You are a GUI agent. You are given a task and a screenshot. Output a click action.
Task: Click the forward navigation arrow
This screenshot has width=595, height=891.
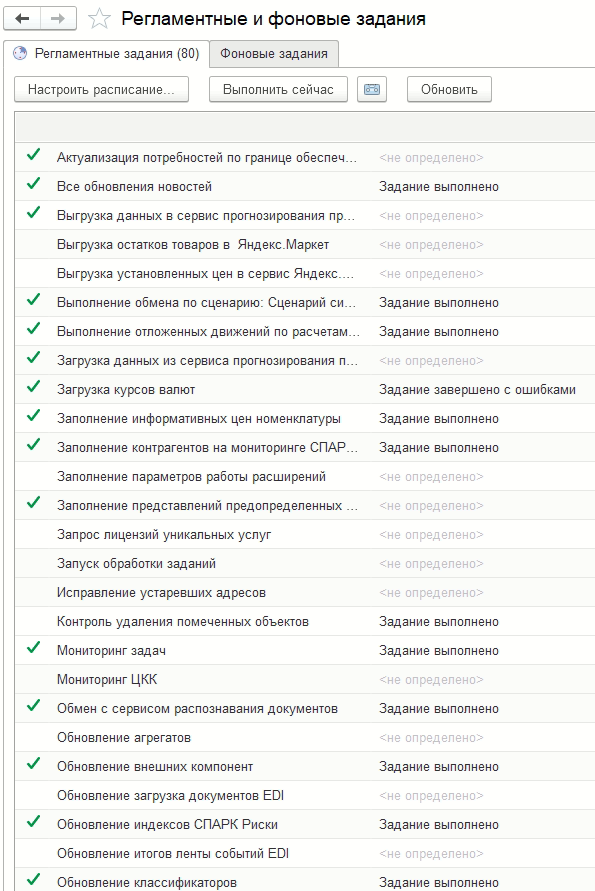click(x=58, y=19)
